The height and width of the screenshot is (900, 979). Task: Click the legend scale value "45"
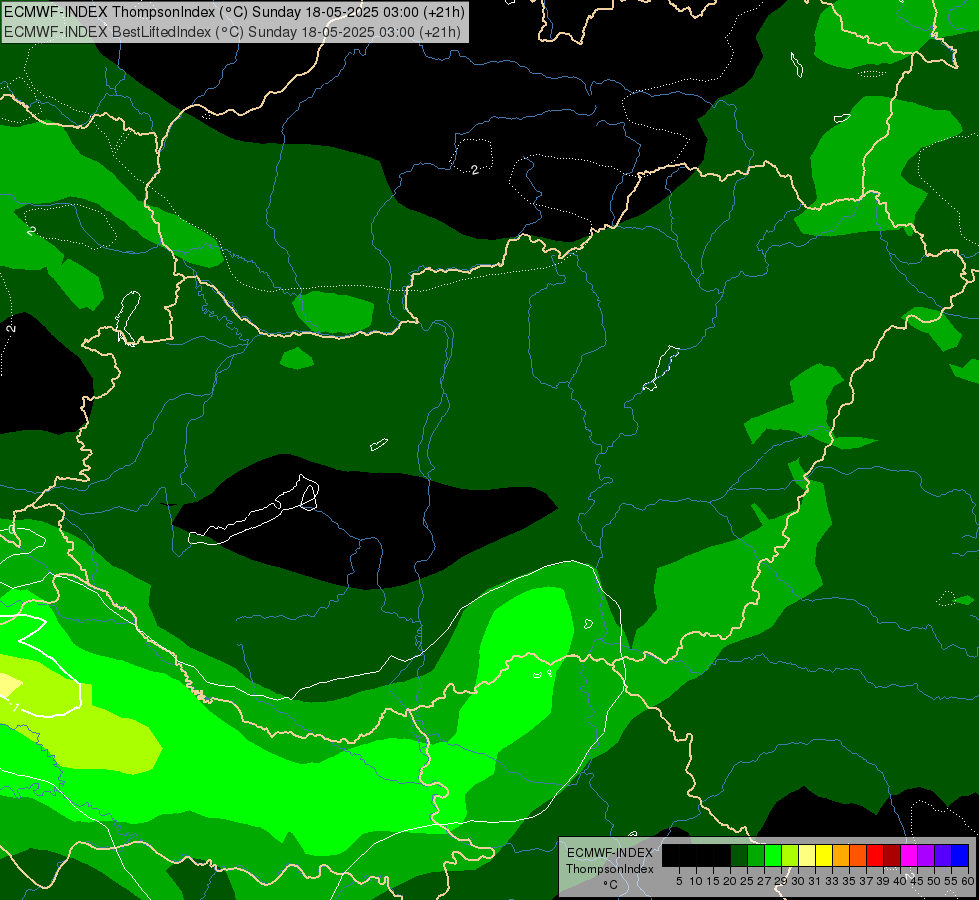917,881
